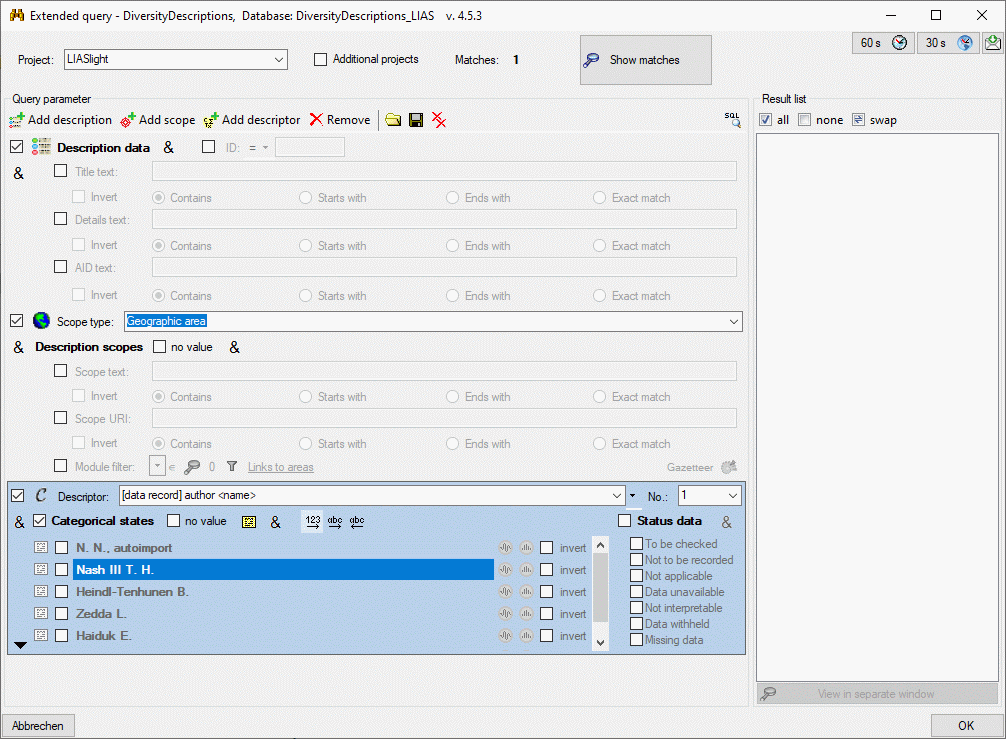The image size is (1006, 739).
Task: Select the 123 numeric sort icon
Action: click(312, 522)
